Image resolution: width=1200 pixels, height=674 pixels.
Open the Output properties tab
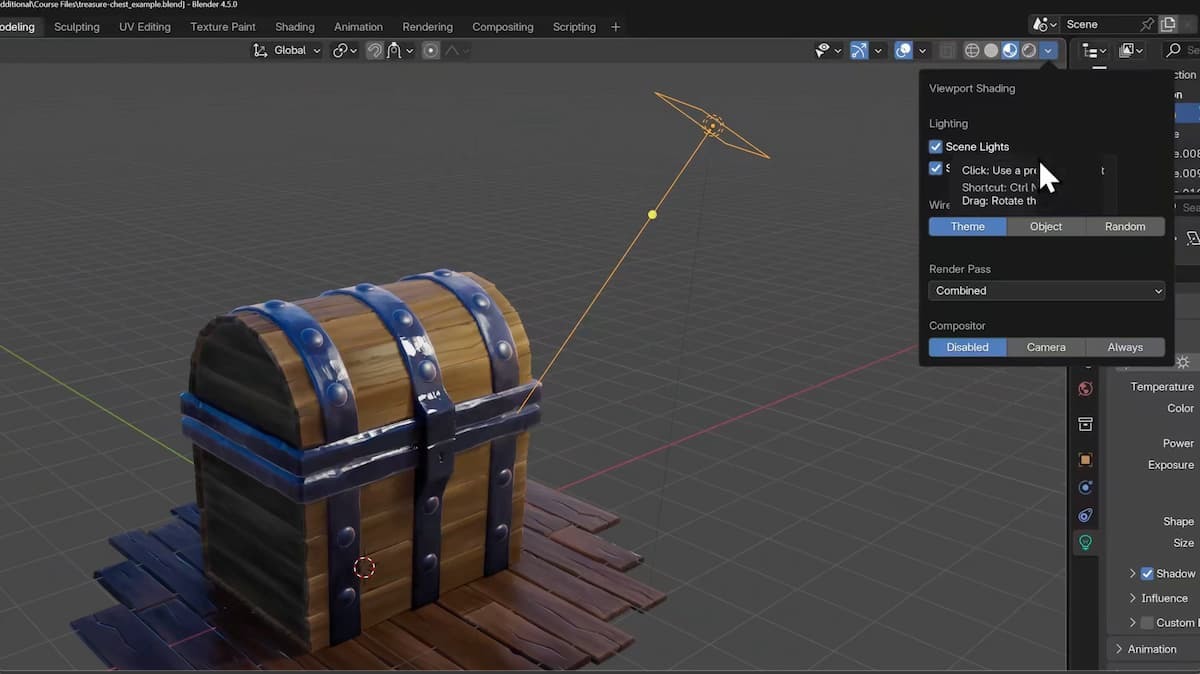click(x=1086, y=424)
